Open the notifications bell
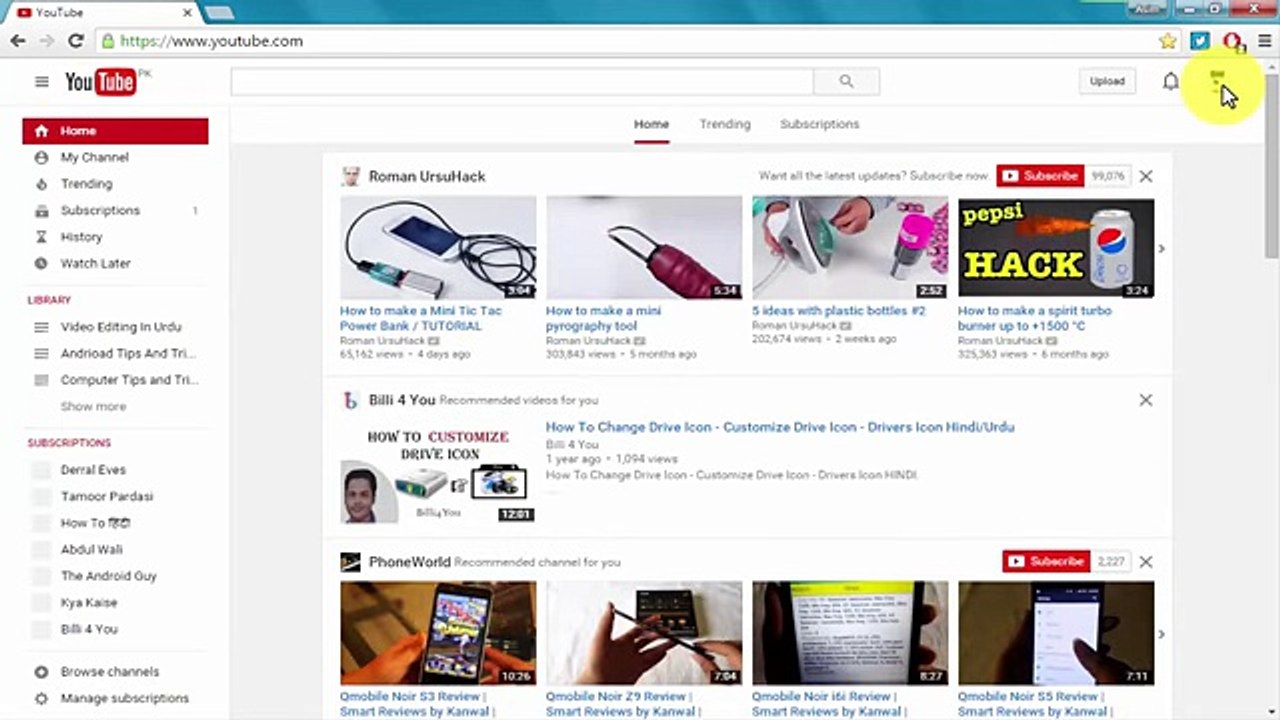The width and height of the screenshot is (1280, 720). 1170,82
